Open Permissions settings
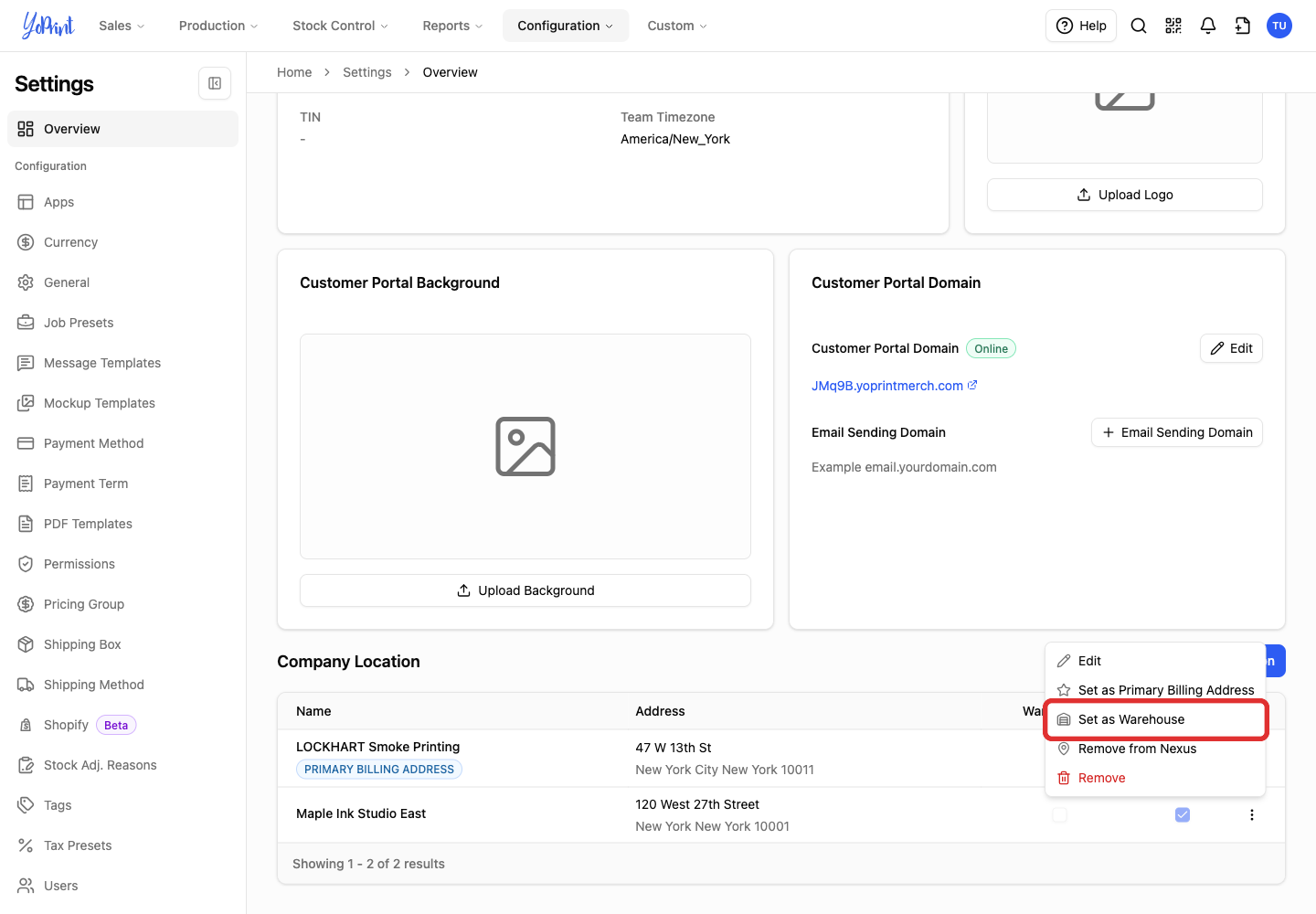This screenshot has height=914, width=1316. click(122, 564)
